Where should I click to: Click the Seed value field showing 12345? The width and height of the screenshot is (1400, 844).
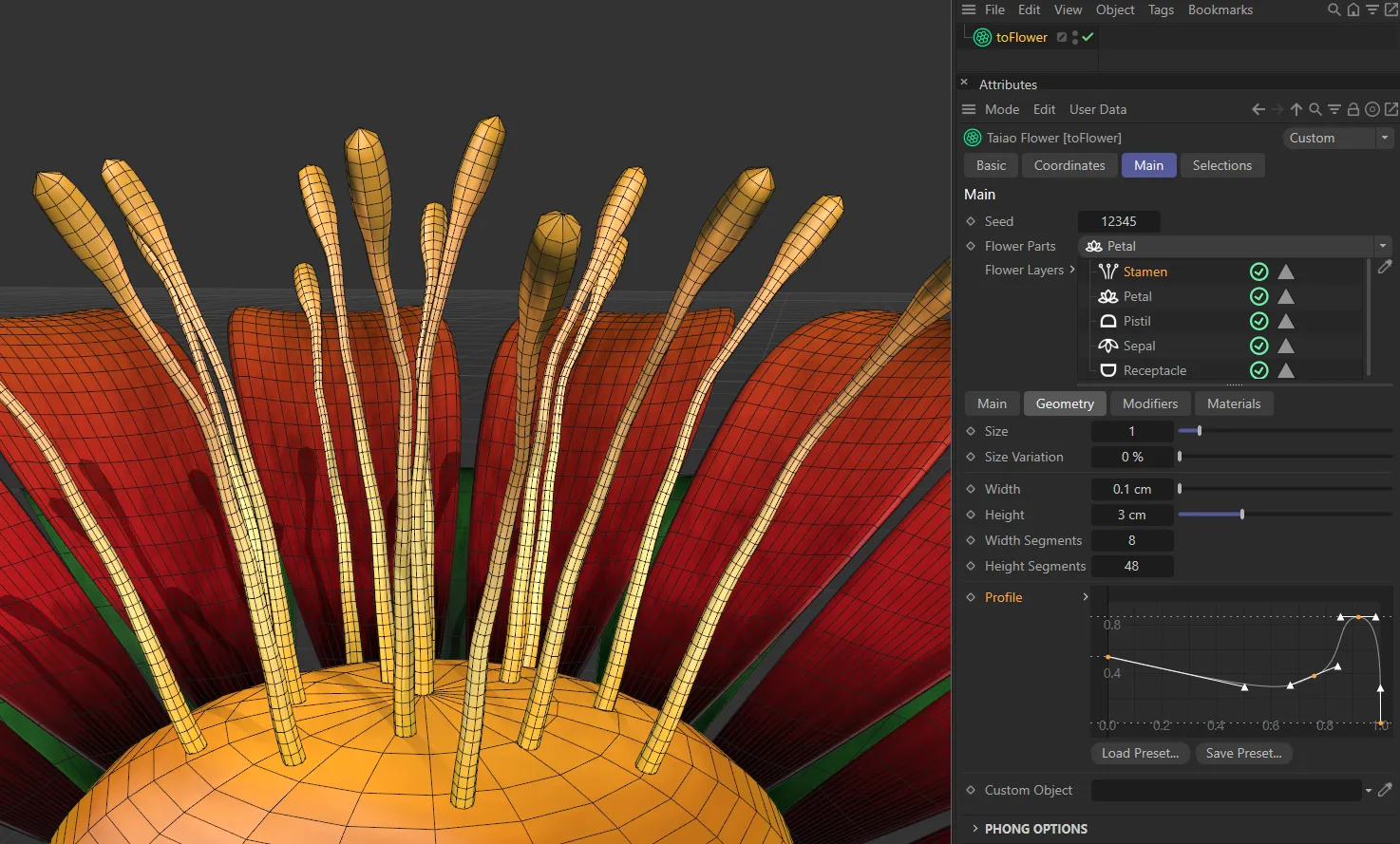click(x=1119, y=221)
